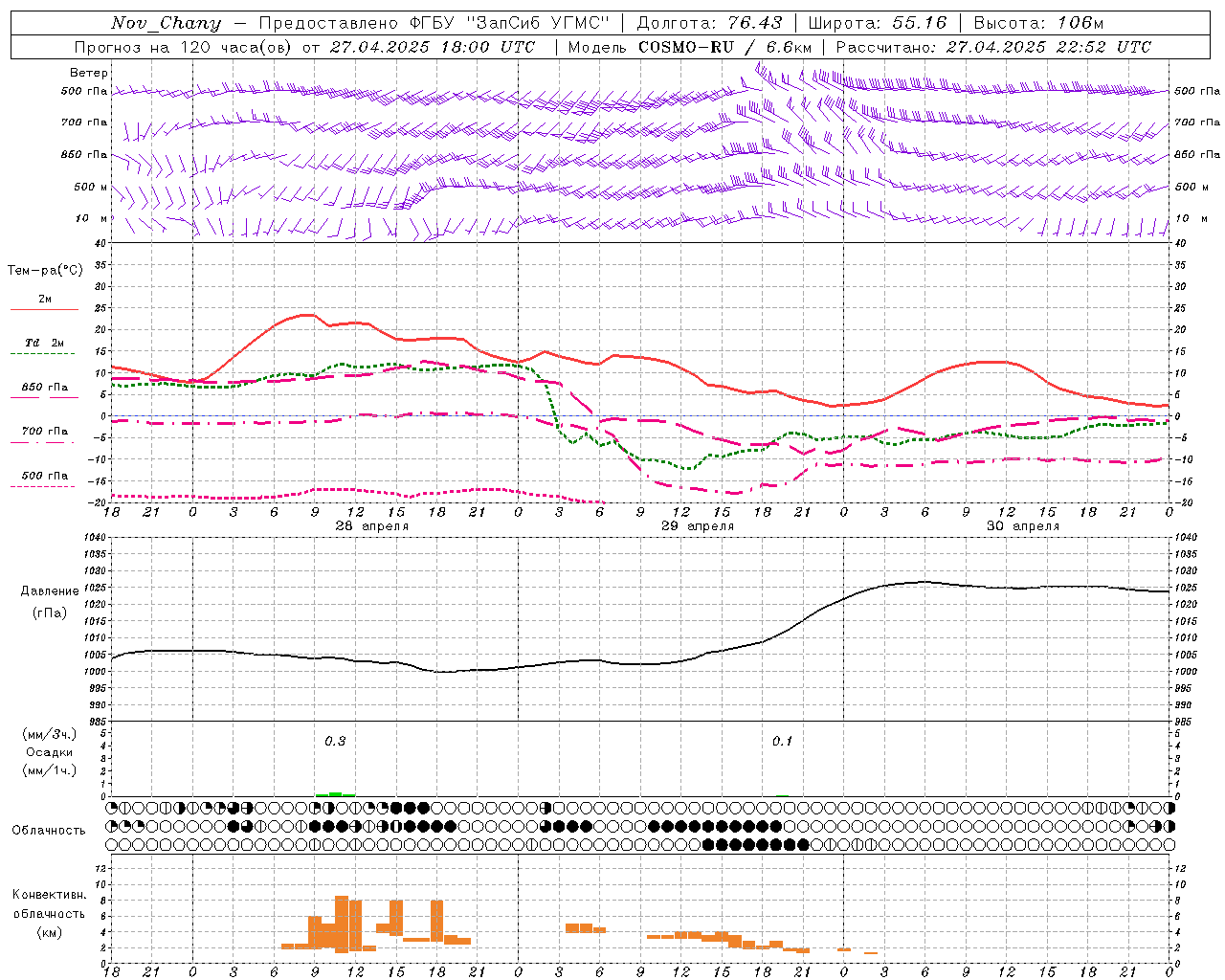The image size is (1225, 980).
Task: Click the Рассчитано: 27.04.2025 22:52 UTC timestamp
Action: pos(993,47)
